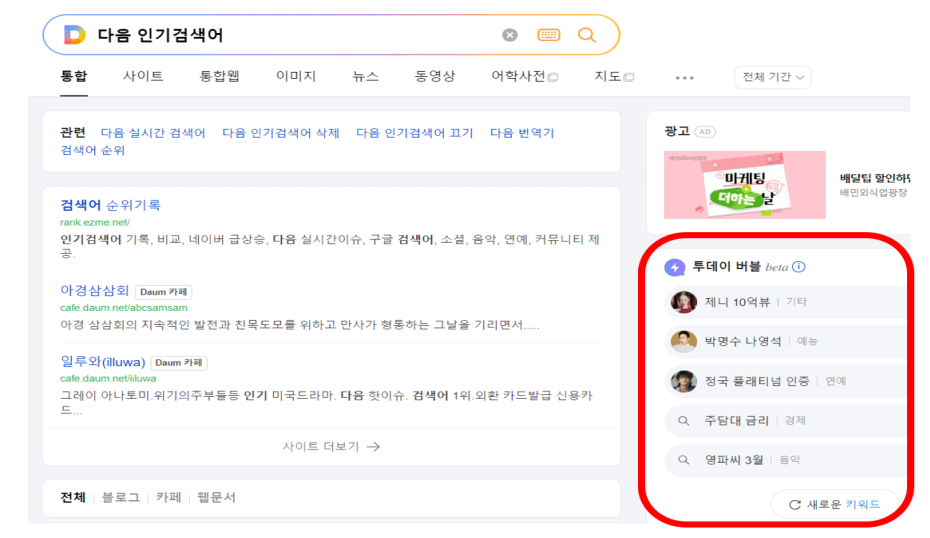The height and width of the screenshot is (538, 930).
Task: Select the 전체 filter below the results
Action: point(73,498)
